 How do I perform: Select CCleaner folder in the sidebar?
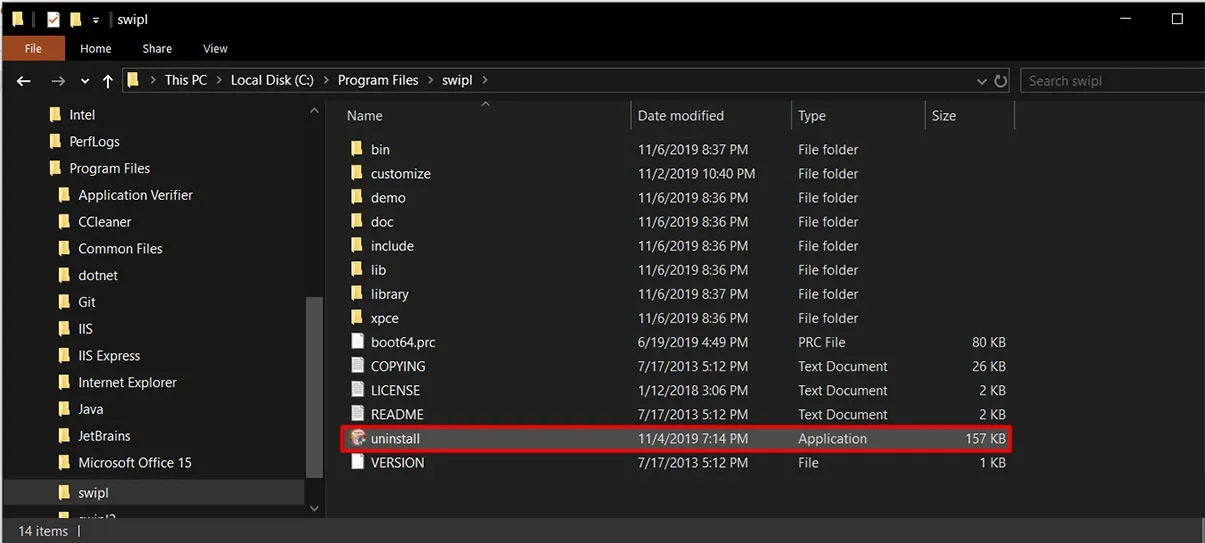click(x=105, y=222)
